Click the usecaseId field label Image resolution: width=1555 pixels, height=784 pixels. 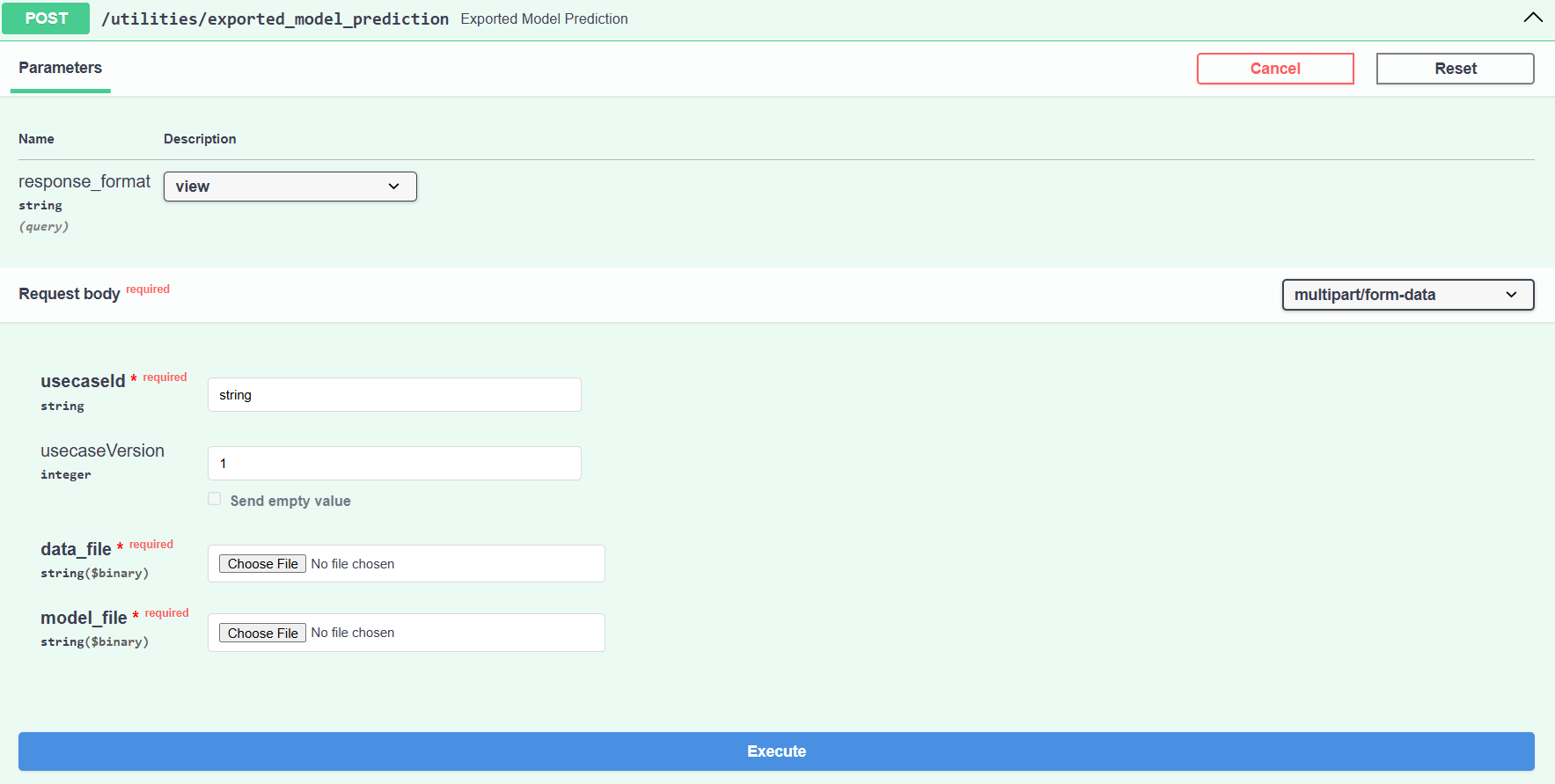(83, 381)
